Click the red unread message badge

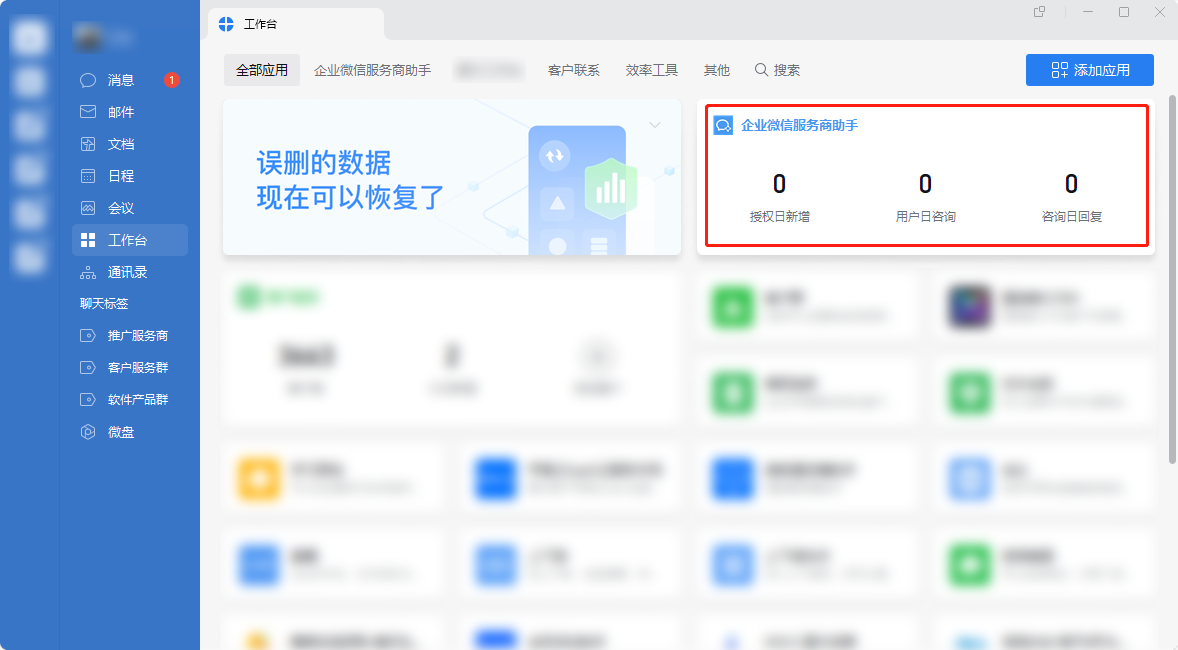171,80
